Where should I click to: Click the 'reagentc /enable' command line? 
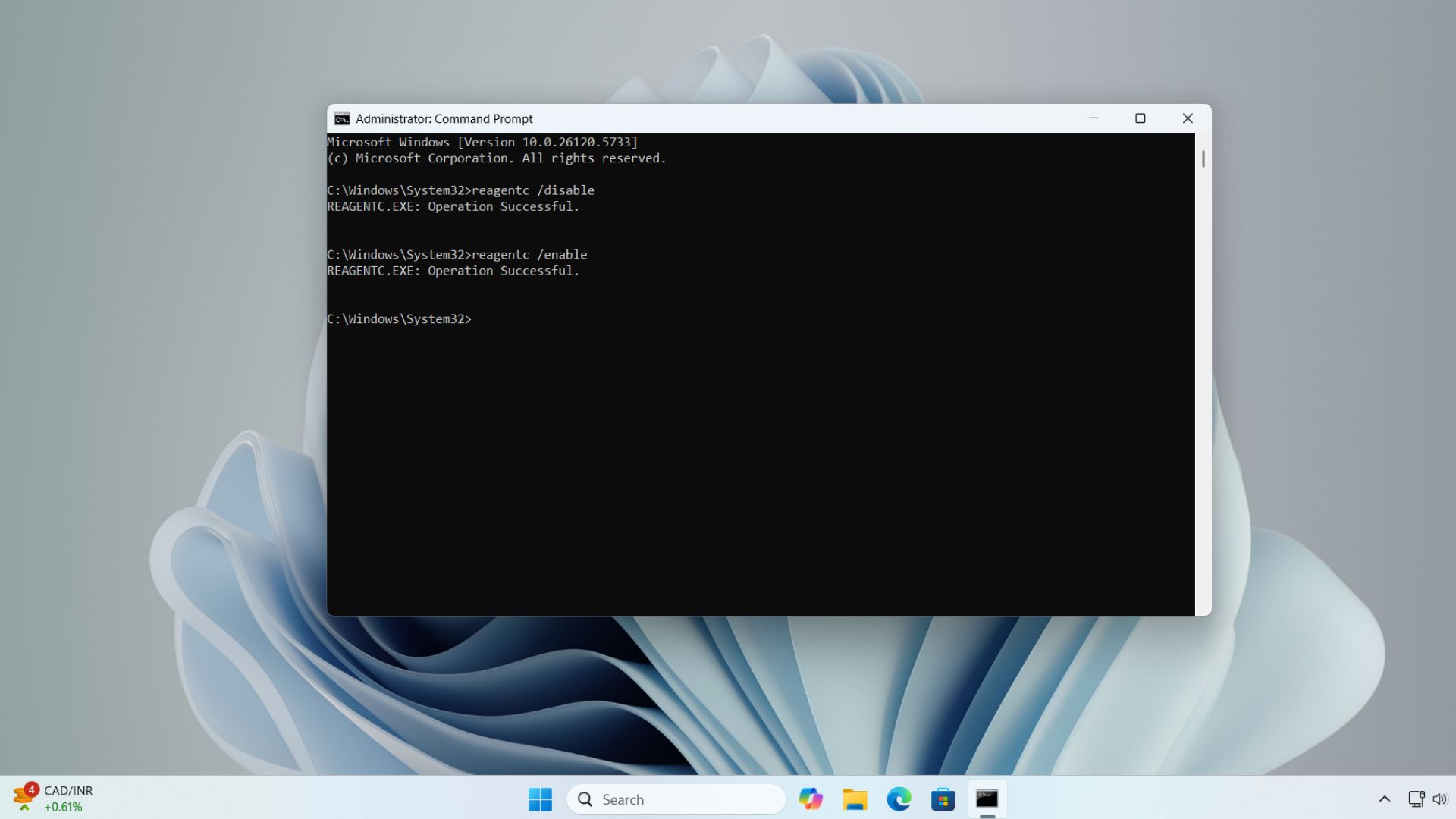[x=457, y=255]
